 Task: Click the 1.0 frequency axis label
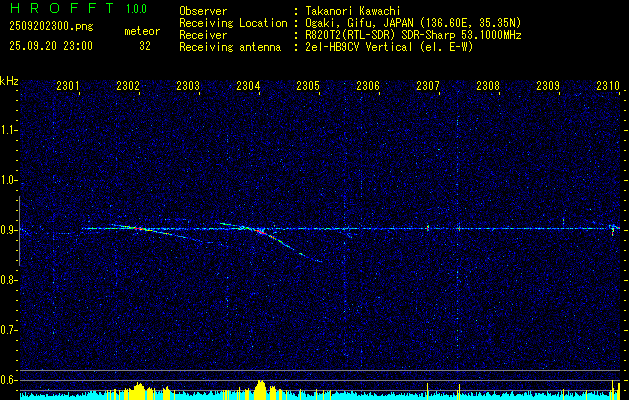coord(9,180)
